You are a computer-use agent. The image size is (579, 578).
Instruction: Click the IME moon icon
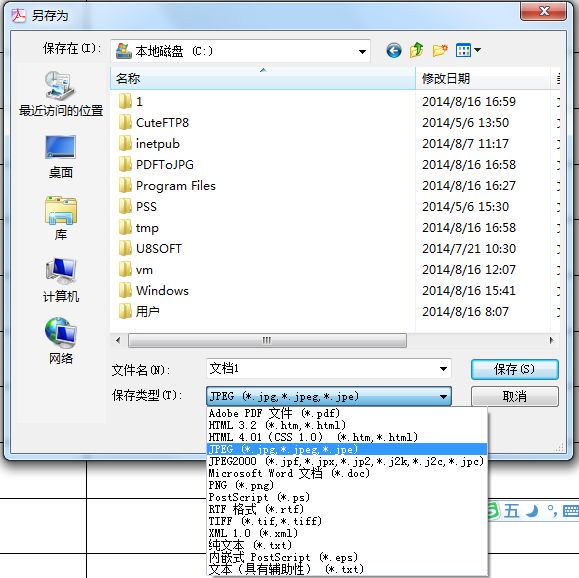coord(532,511)
